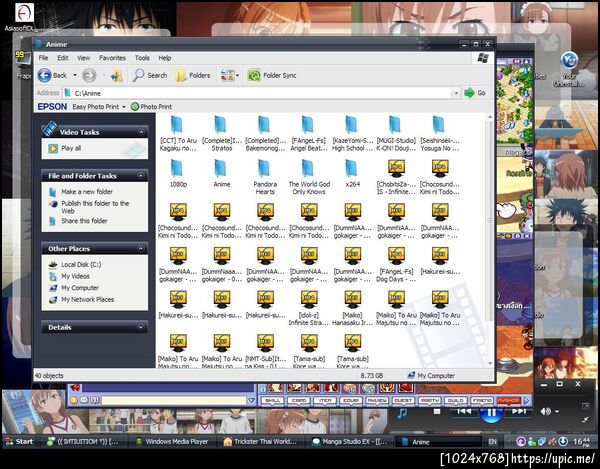Select the x264 folder

click(x=352, y=174)
